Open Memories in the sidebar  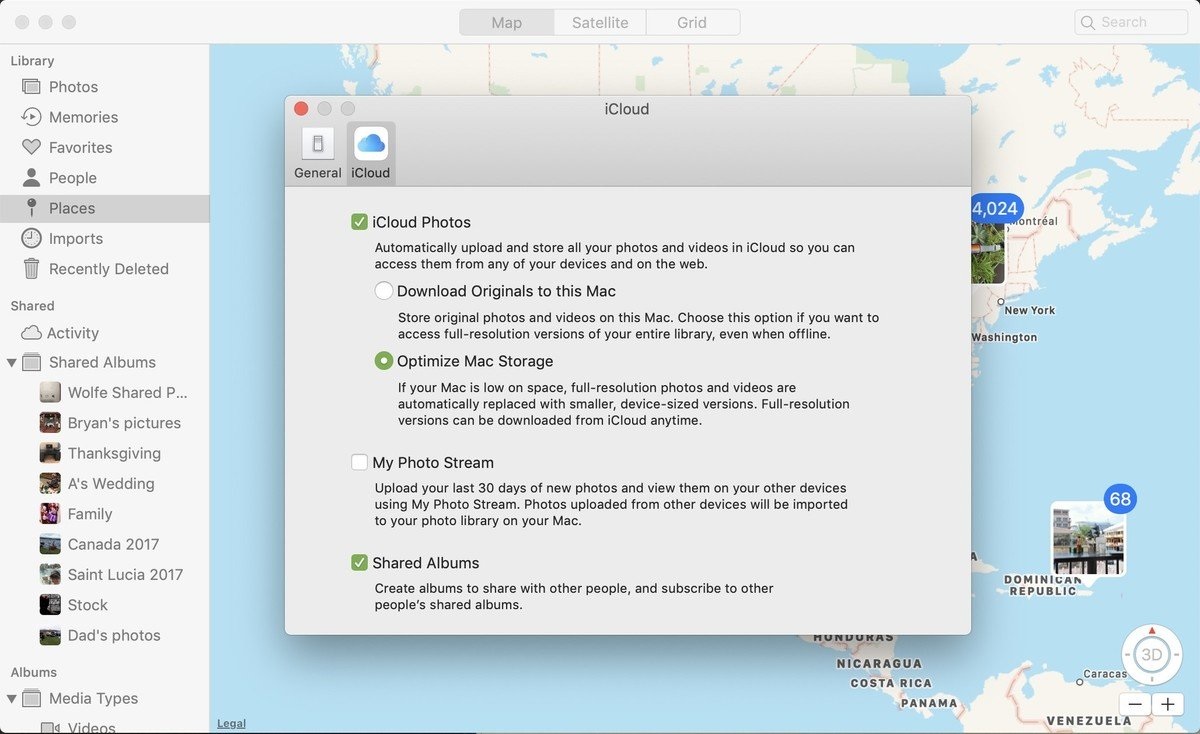83,117
